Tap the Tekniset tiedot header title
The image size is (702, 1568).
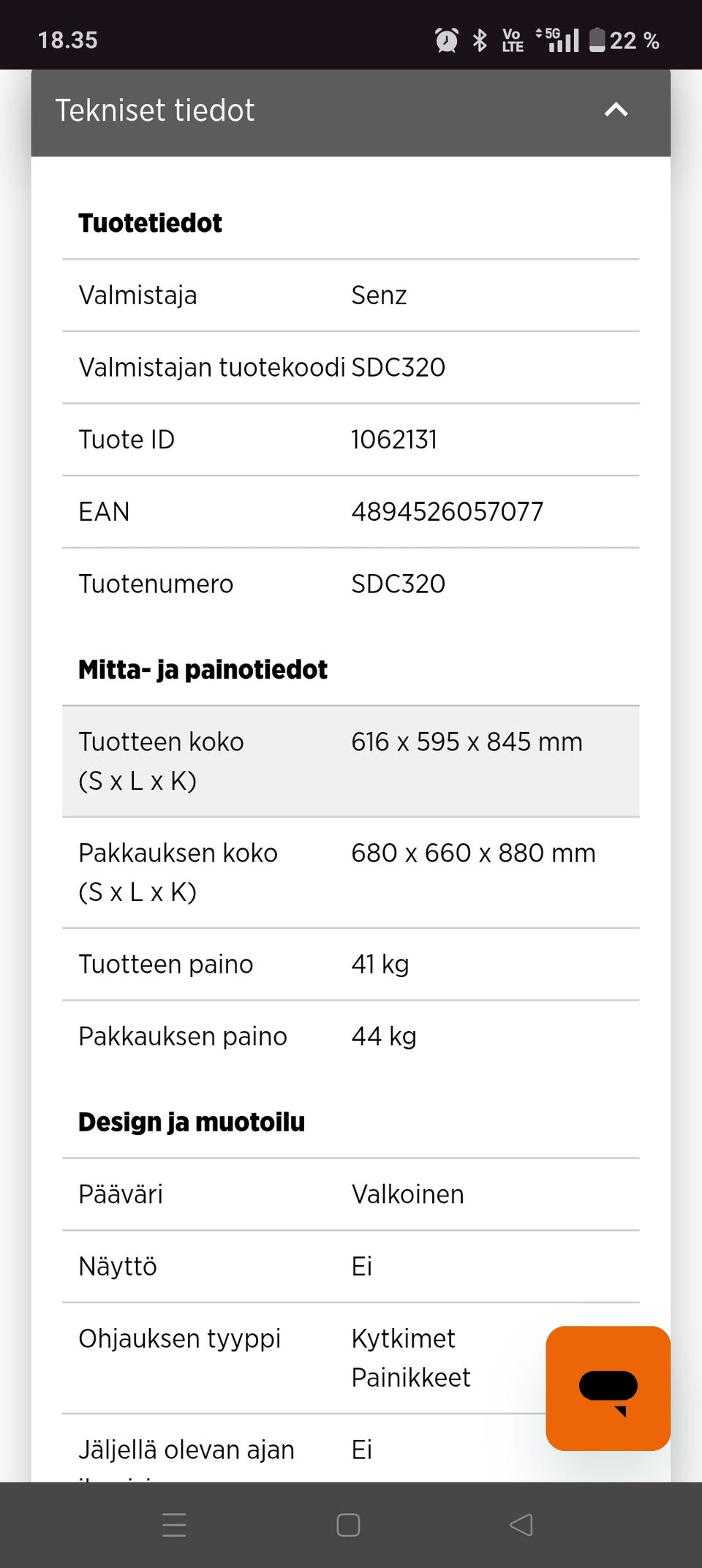click(155, 110)
